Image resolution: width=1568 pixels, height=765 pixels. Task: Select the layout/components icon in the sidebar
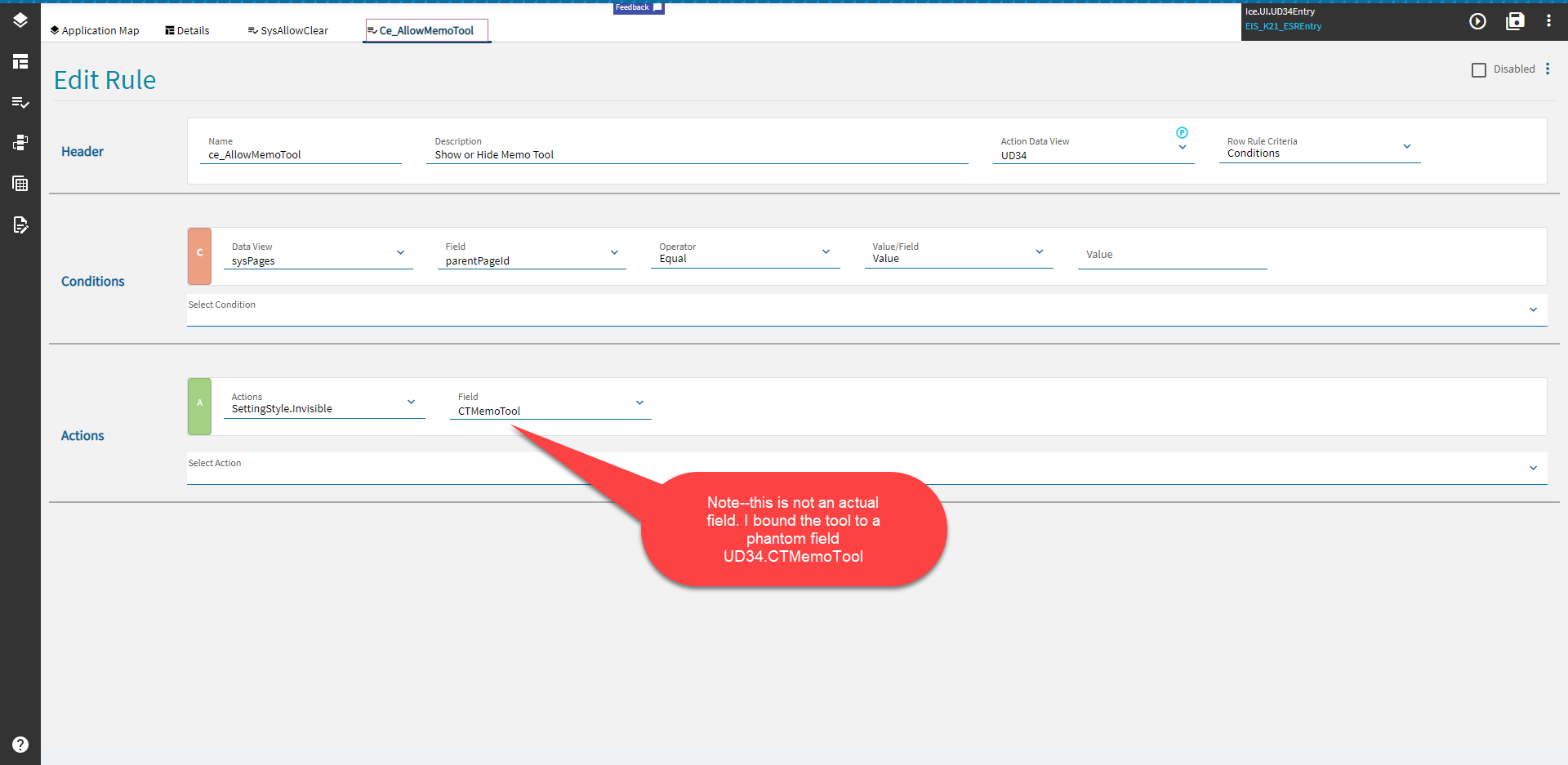pyautogui.click(x=20, y=61)
